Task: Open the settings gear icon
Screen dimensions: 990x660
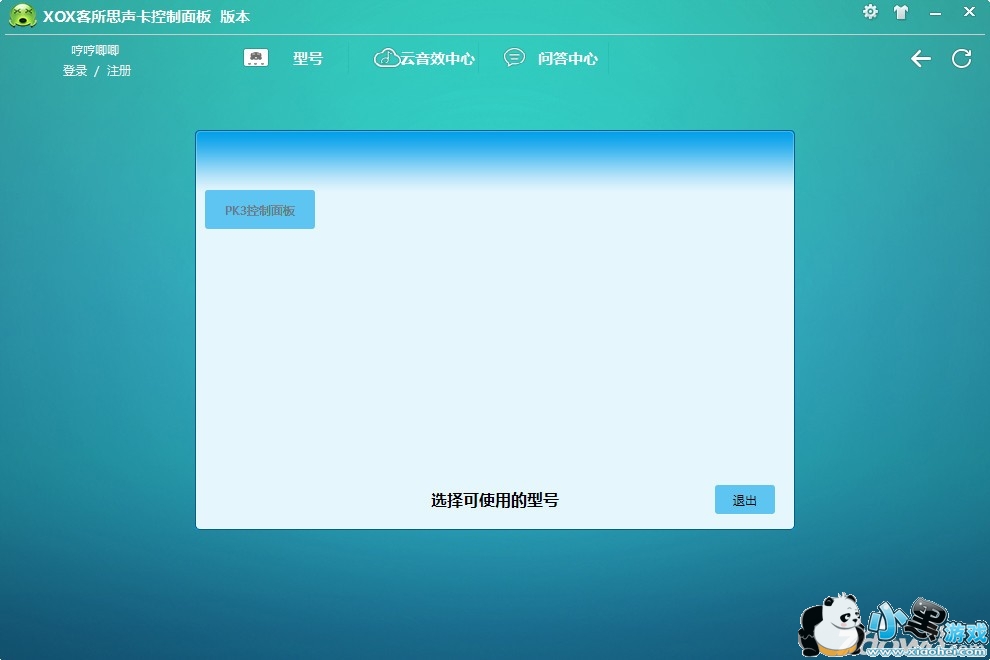Action: coord(870,12)
